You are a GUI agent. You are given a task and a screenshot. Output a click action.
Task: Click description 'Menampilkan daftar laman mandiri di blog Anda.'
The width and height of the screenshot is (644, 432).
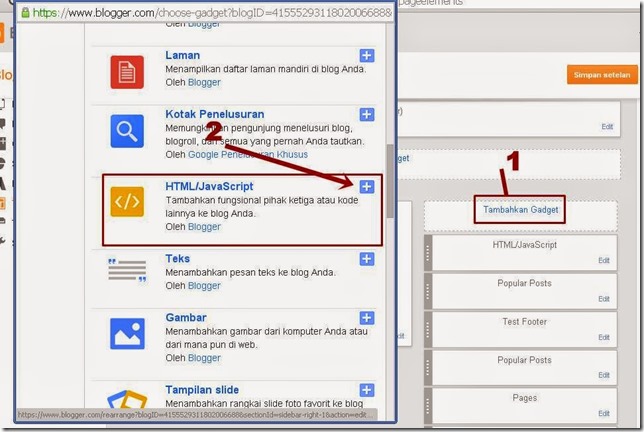[265, 69]
